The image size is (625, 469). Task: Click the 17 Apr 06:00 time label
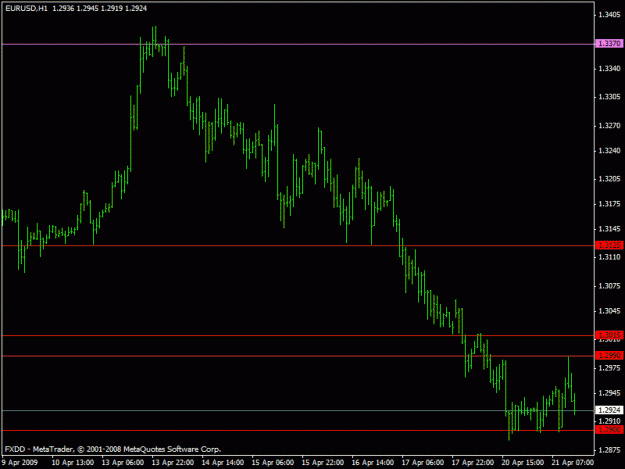tap(423, 462)
